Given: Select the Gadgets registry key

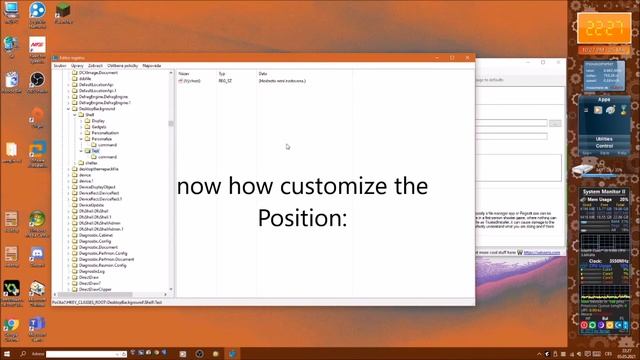Looking at the screenshot, I should (99, 127).
